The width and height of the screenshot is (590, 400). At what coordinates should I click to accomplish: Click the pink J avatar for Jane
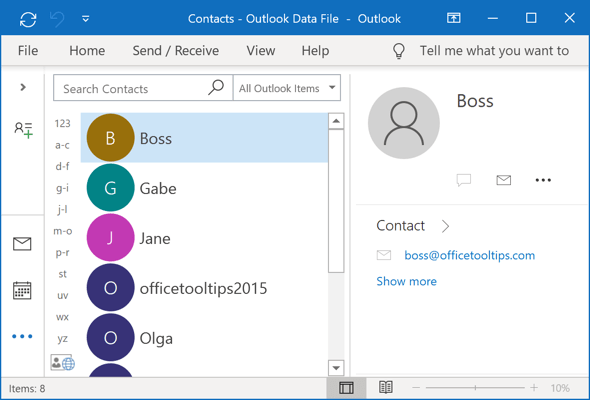(110, 237)
